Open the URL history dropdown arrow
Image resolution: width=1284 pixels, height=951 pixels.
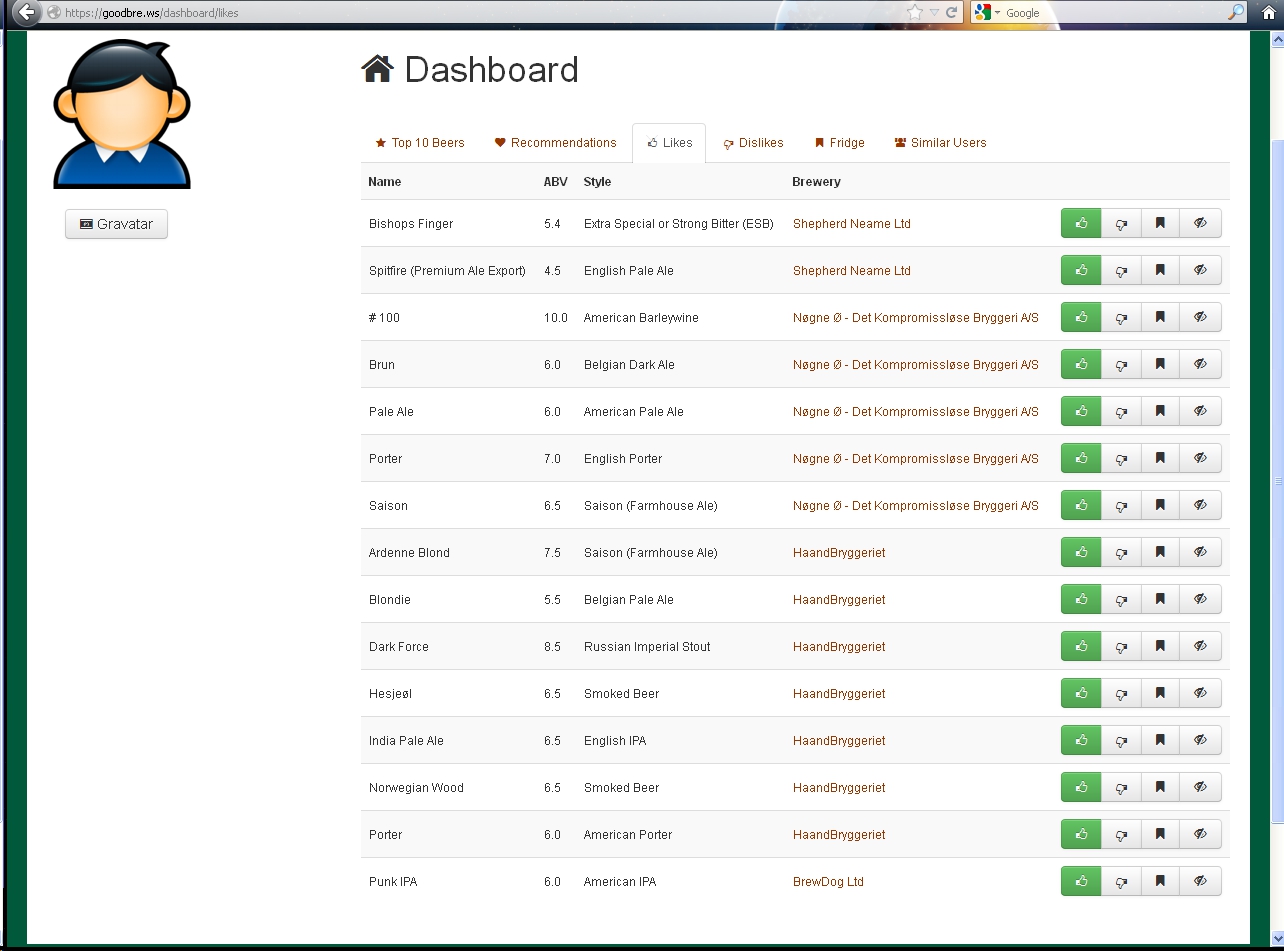[x=934, y=13]
